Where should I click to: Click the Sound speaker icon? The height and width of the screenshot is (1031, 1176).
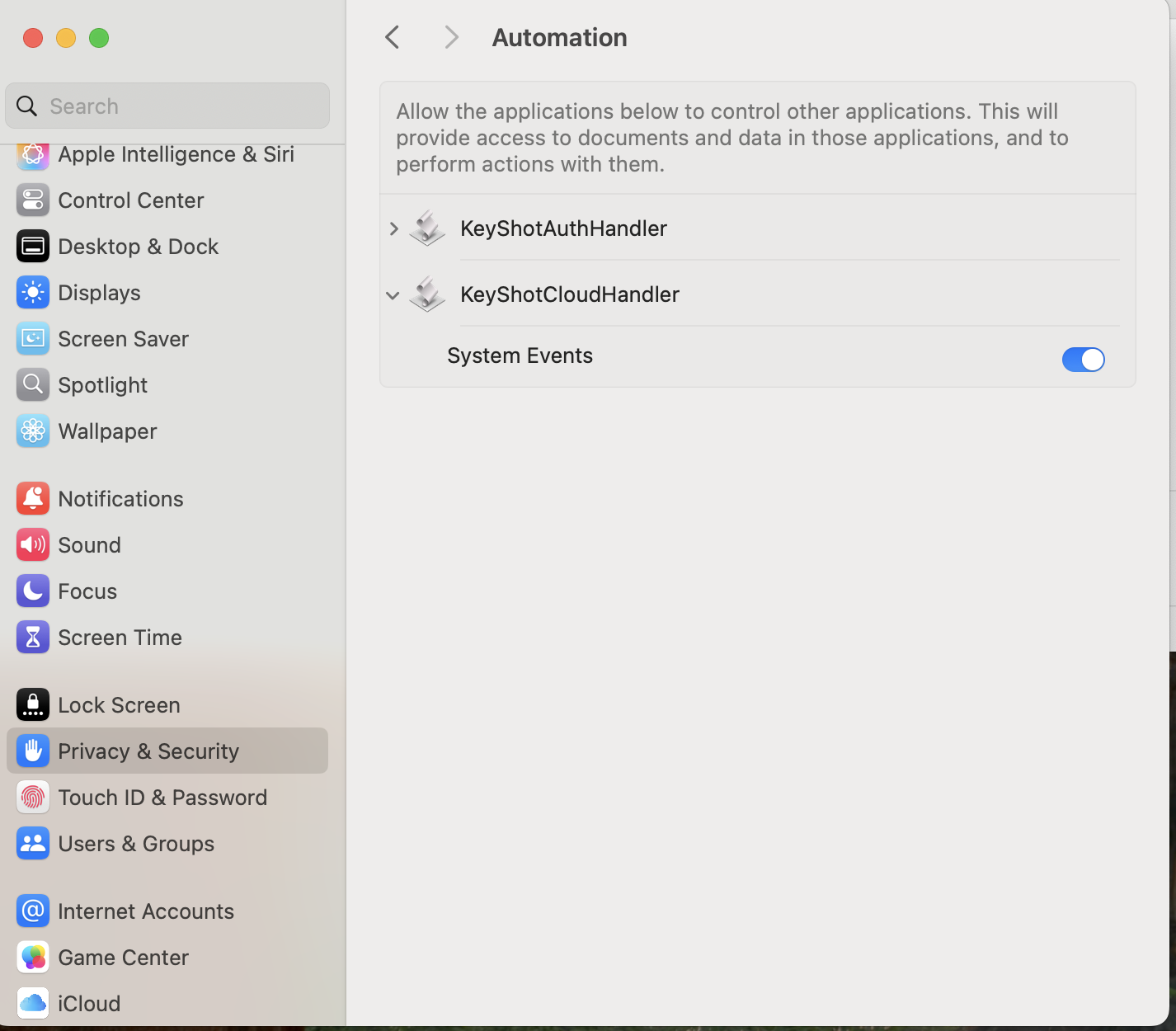coord(33,545)
